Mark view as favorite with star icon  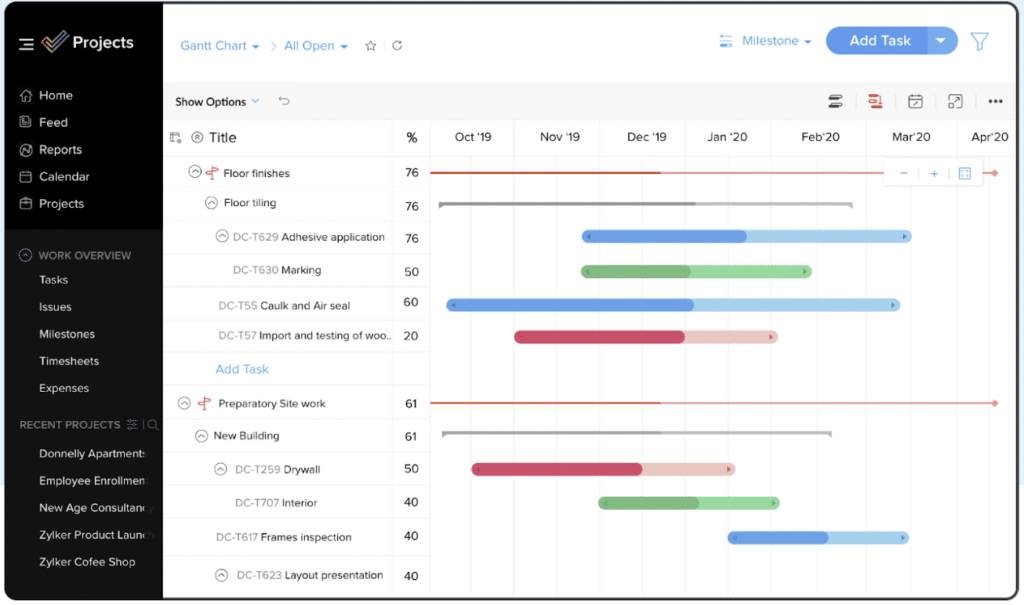tap(371, 46)
